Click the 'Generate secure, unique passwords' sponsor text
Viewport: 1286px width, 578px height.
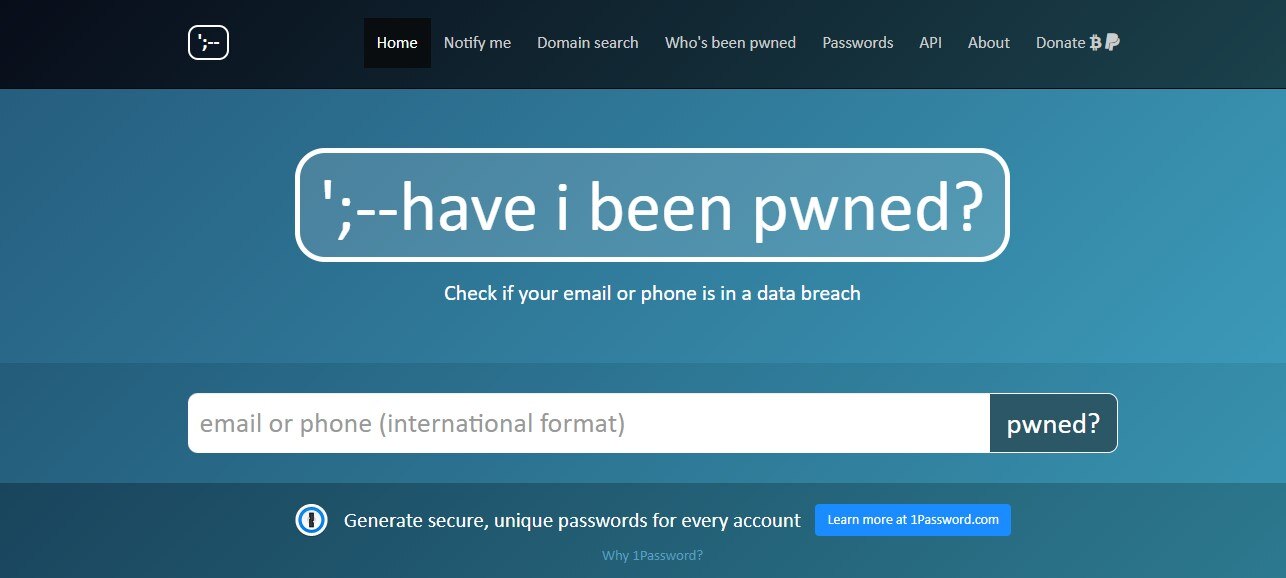click(x=572, y=520)
